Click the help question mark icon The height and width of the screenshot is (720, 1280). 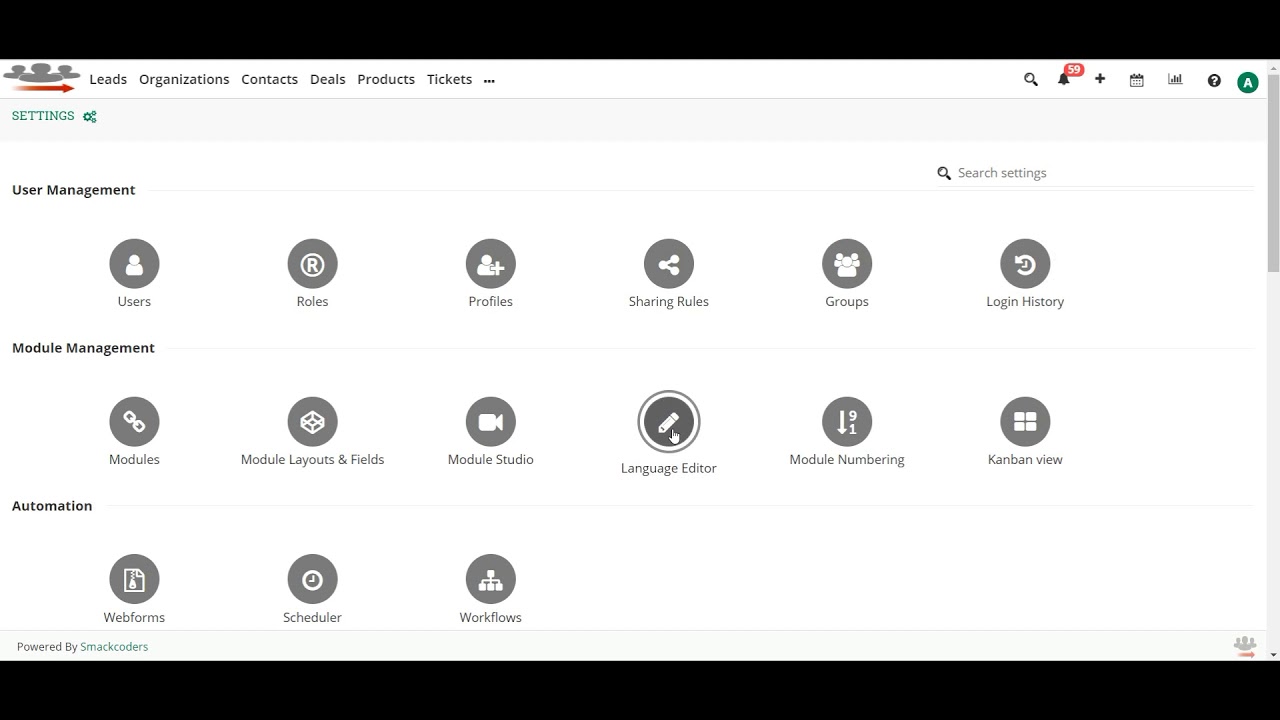[1214, 81]
